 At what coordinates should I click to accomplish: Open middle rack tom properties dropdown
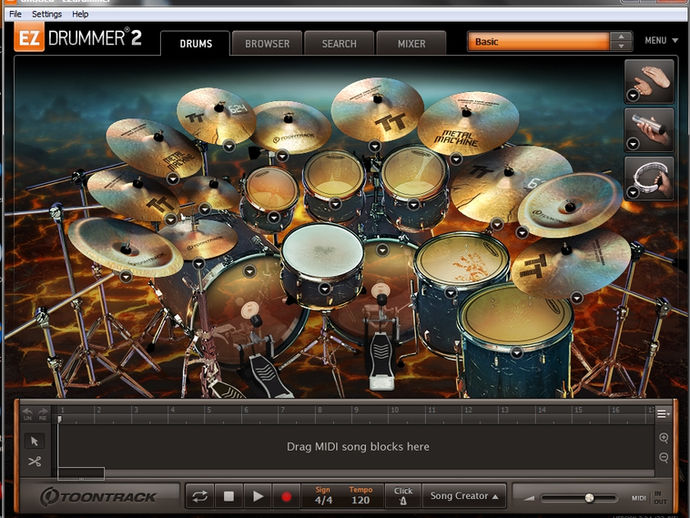(335, 204)
